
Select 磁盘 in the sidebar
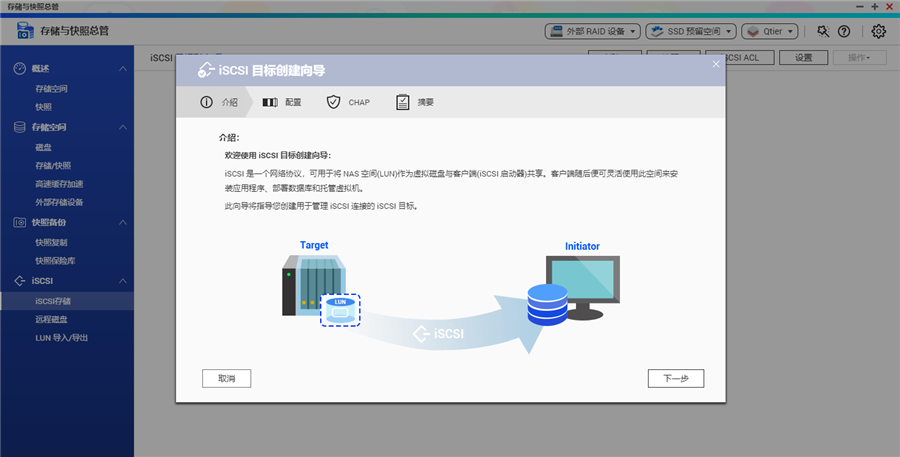[44, 146]
